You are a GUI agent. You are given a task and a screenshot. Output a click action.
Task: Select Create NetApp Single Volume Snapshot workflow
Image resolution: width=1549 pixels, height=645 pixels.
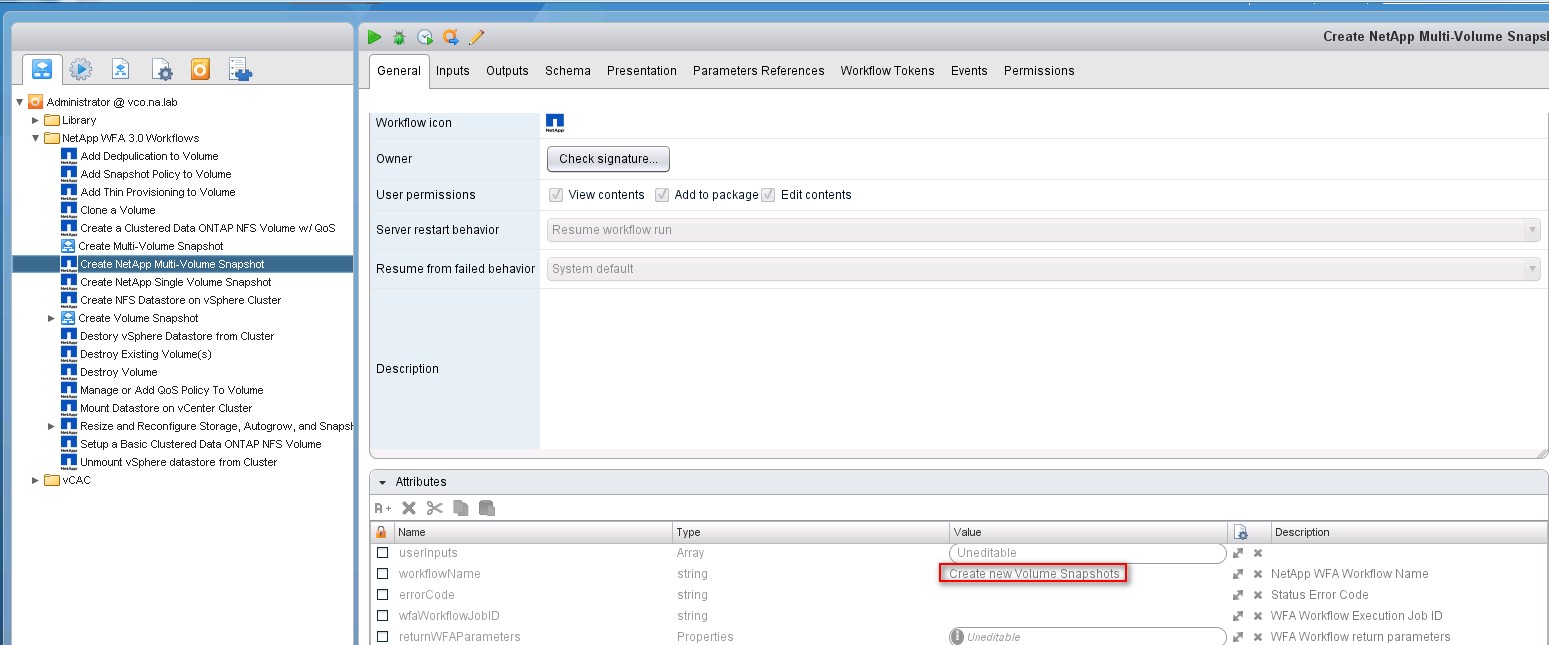tap(176, 282)
